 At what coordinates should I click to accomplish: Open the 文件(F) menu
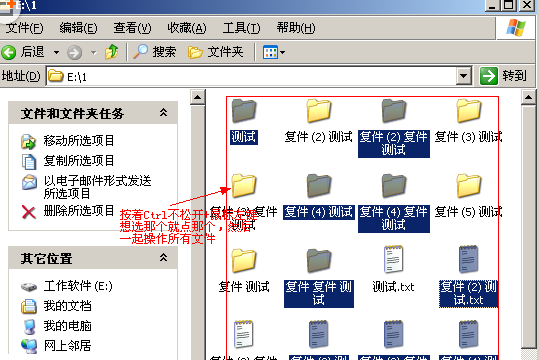[x=24, y=28]
